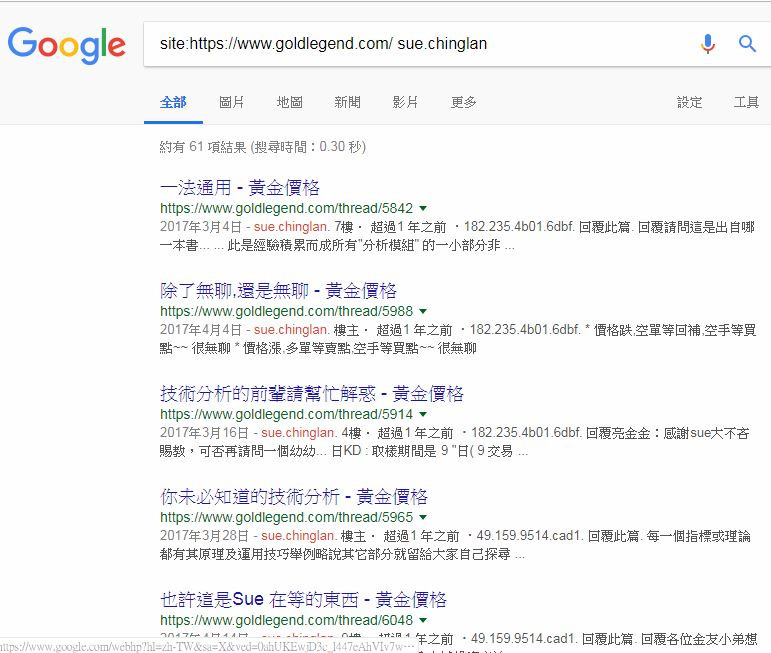Screen dimensions: 771x653
Task: Click the Google logo
Action: (x=66, y=45)
